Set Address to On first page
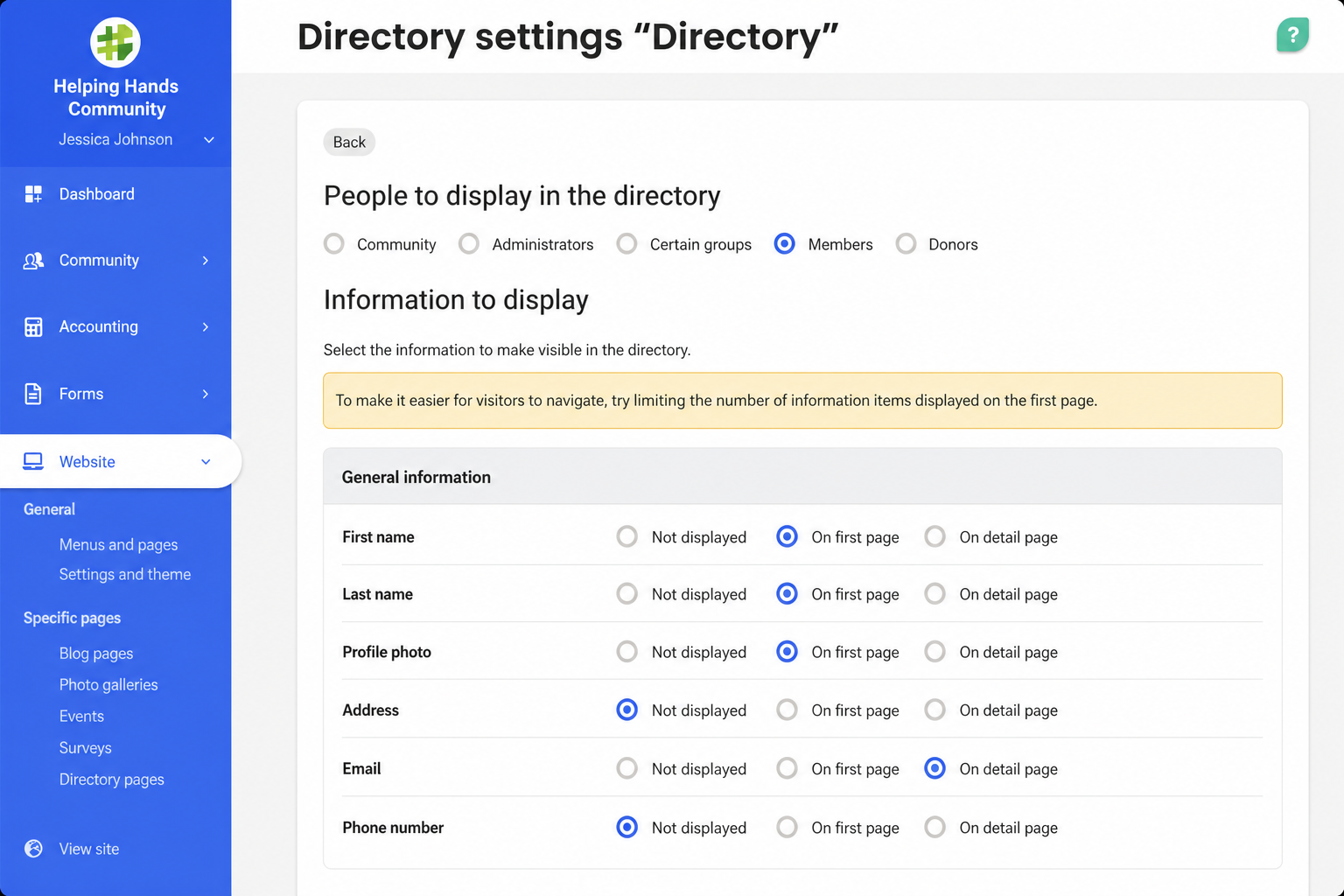The width and height of the screenshot is (1344, 896). coord(787,710)
